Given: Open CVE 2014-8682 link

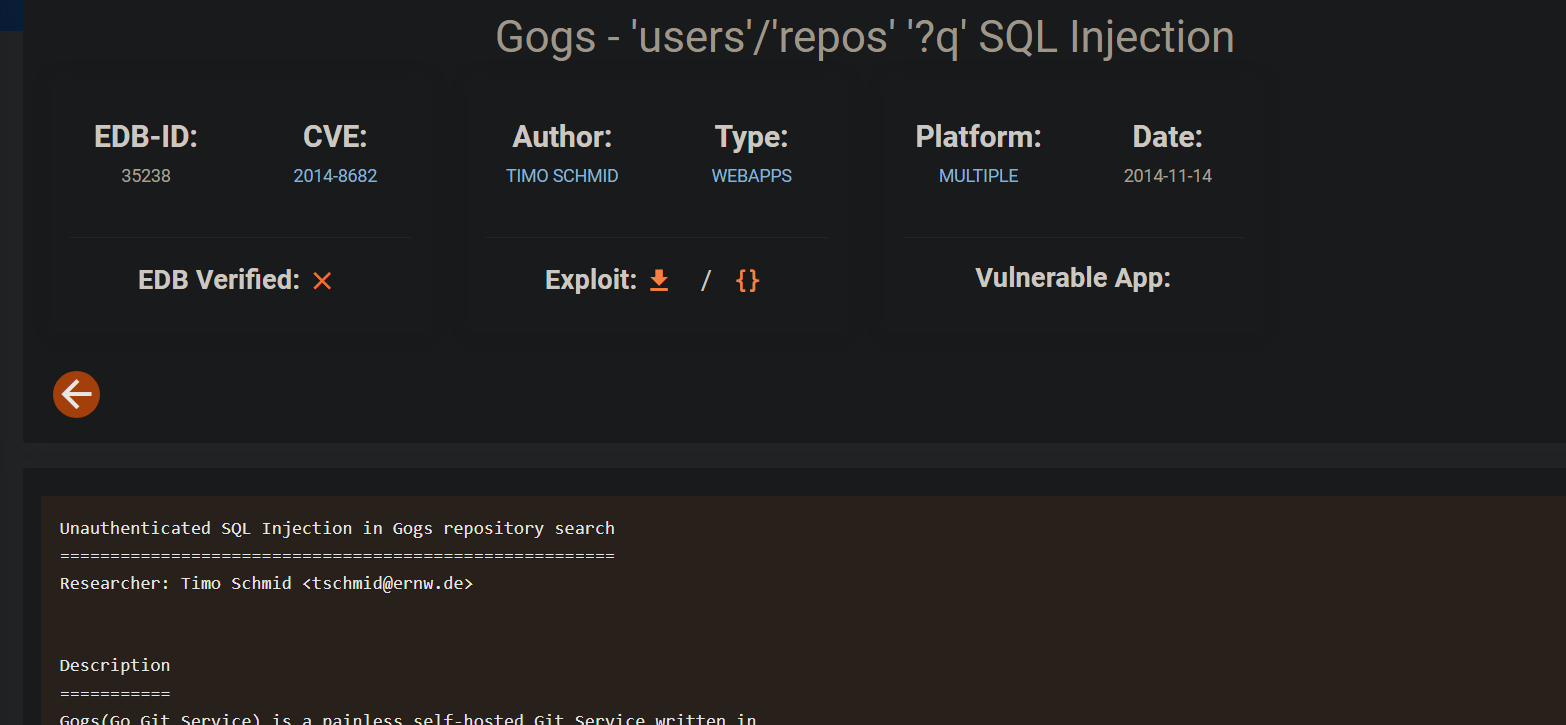Looking at the screenshot, I should point(335,176).
